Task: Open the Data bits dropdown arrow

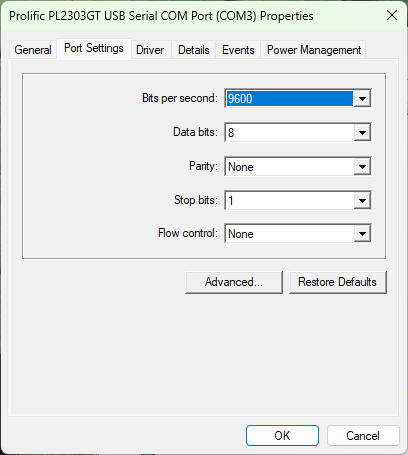Action: [x=362, y=133]
